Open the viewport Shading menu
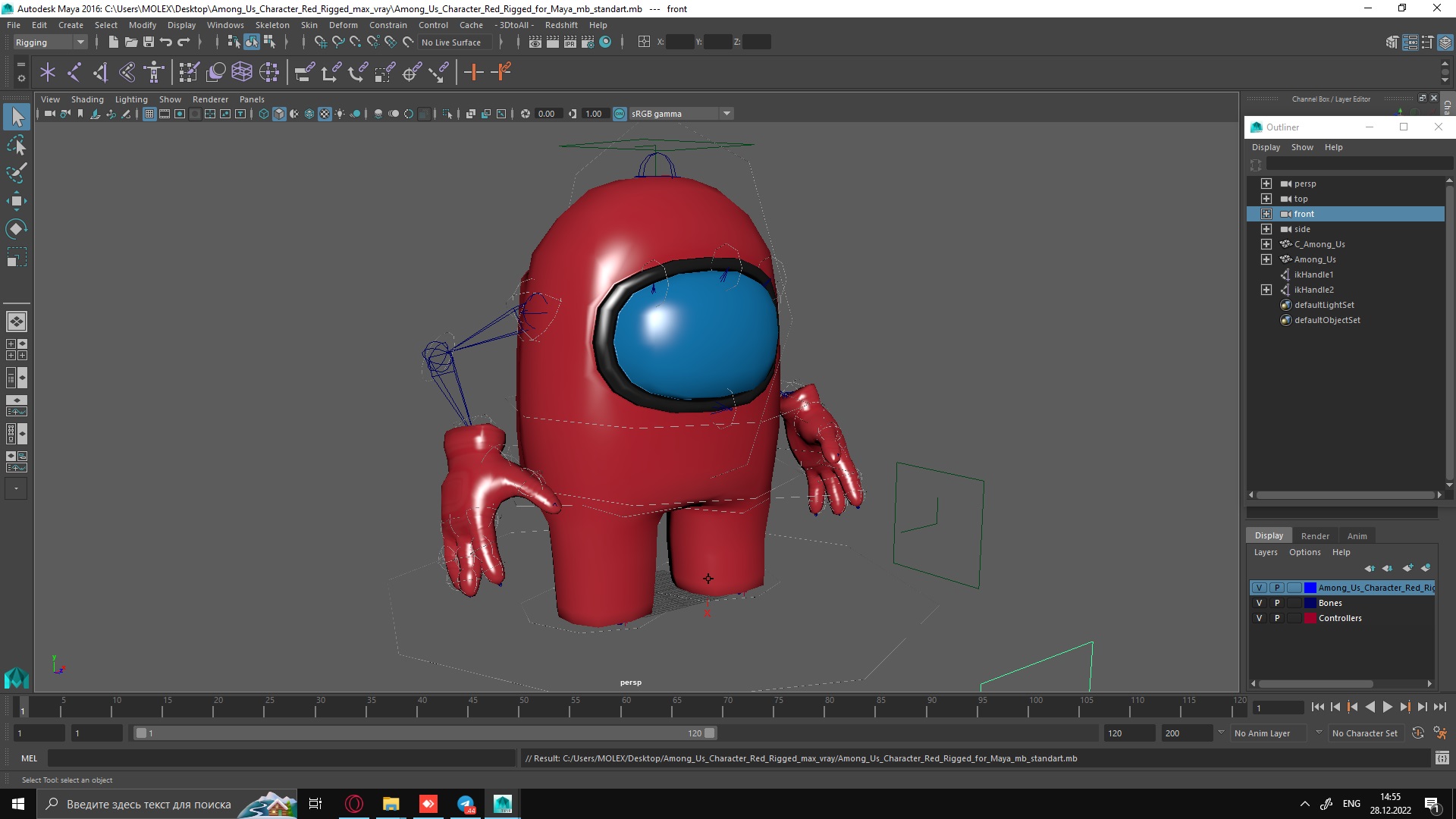 tap(87, 99)
